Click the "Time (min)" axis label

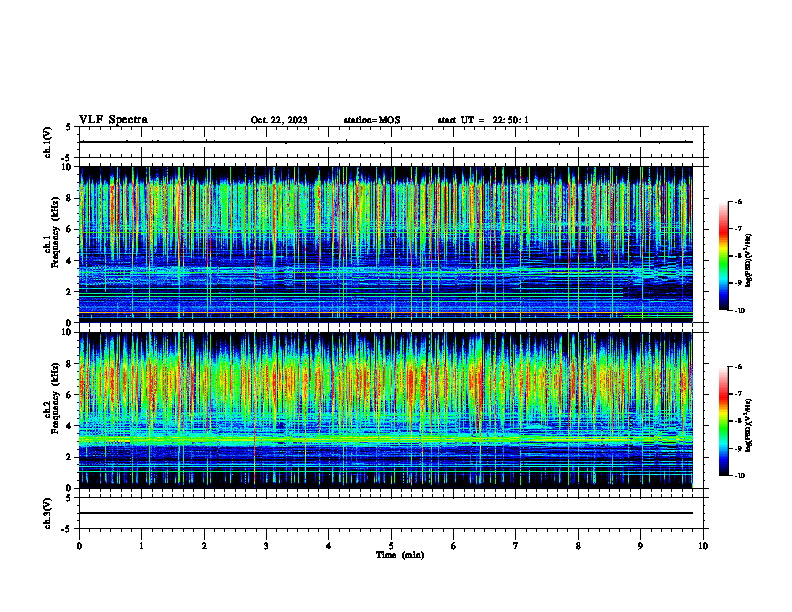[400, 555]
